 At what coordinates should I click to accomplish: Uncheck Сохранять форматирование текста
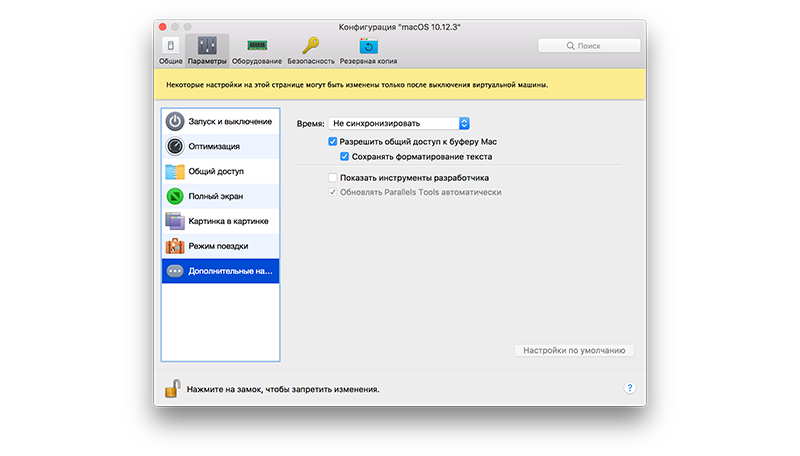pyautogui.click(x=345, y=156)
